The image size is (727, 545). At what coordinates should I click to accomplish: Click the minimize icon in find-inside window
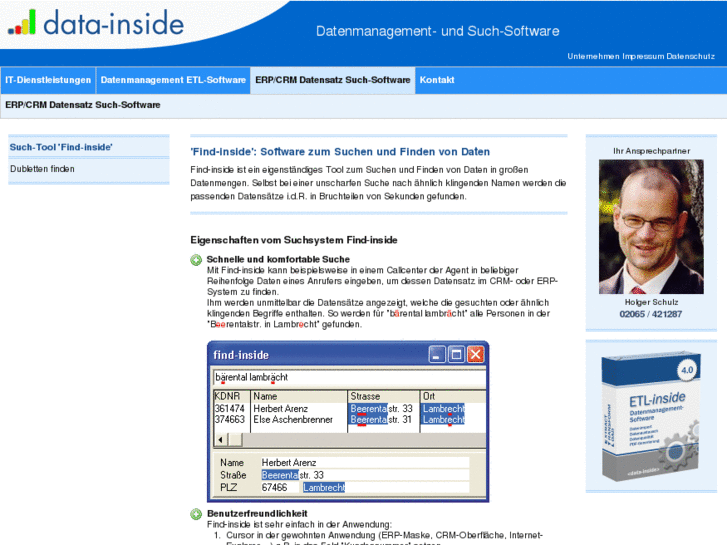(436, 355)
